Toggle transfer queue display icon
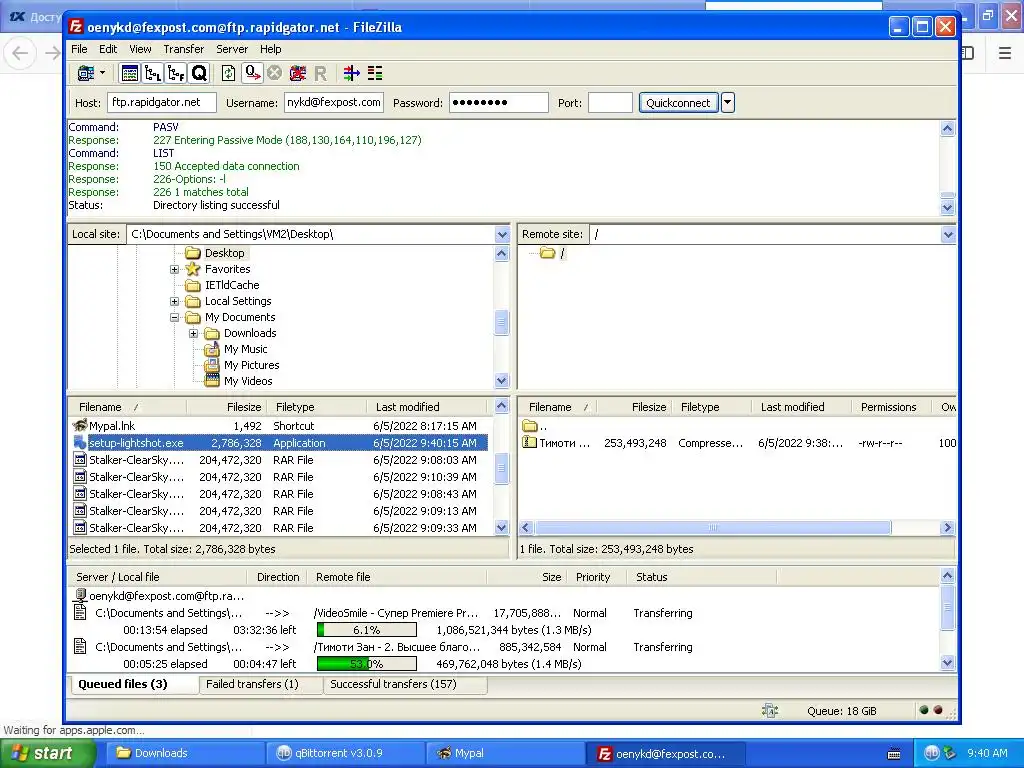Viewport: 1024px width, 768px height. [199, 73]
